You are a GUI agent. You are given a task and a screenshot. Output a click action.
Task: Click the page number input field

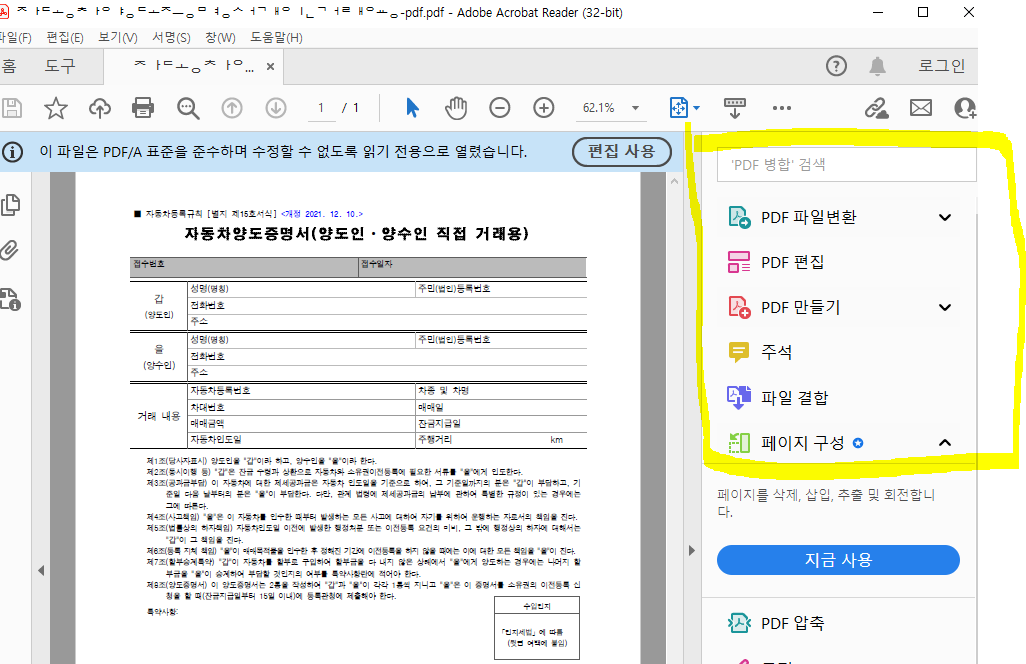pyautogui.click(x=322, y=107)
